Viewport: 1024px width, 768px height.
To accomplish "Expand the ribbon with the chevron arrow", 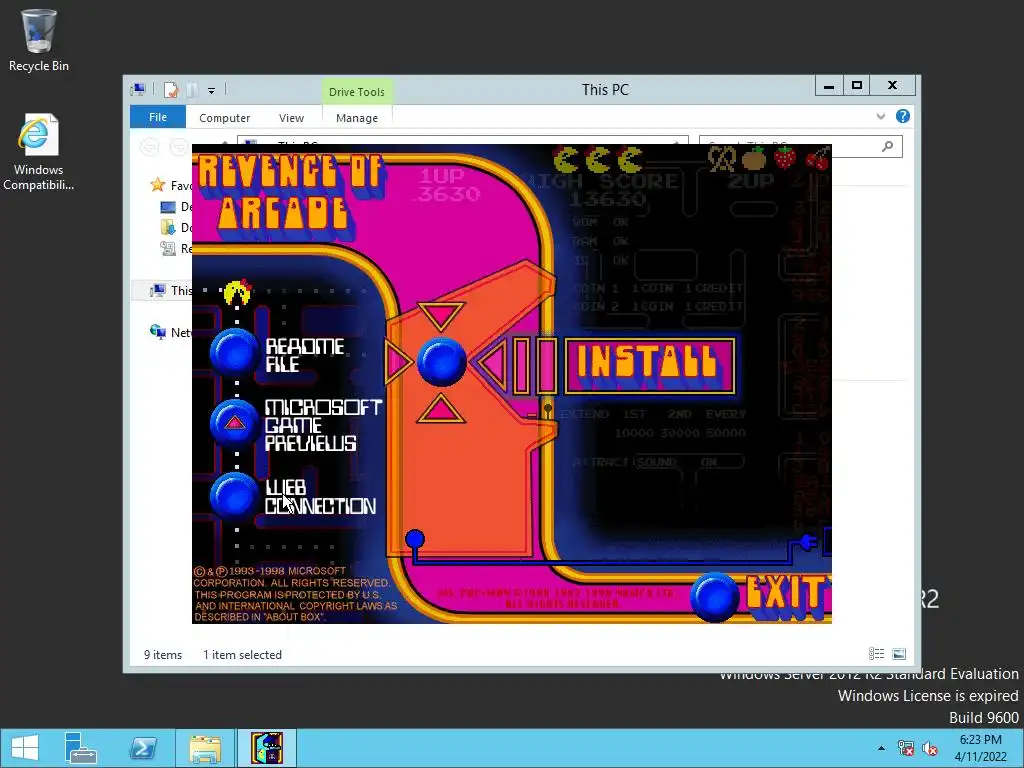I will (880, 116).
